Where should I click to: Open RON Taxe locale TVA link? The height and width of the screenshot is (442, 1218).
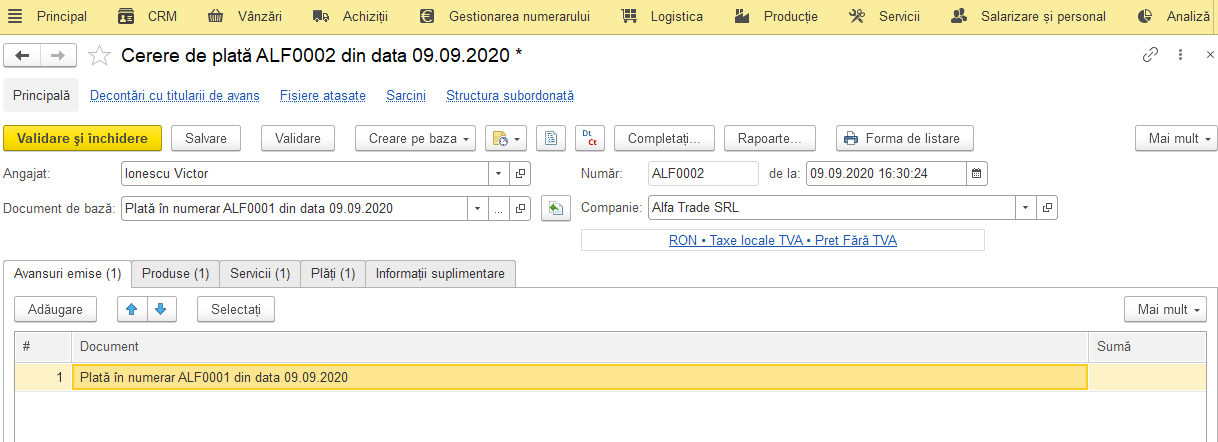click(783, 241)
